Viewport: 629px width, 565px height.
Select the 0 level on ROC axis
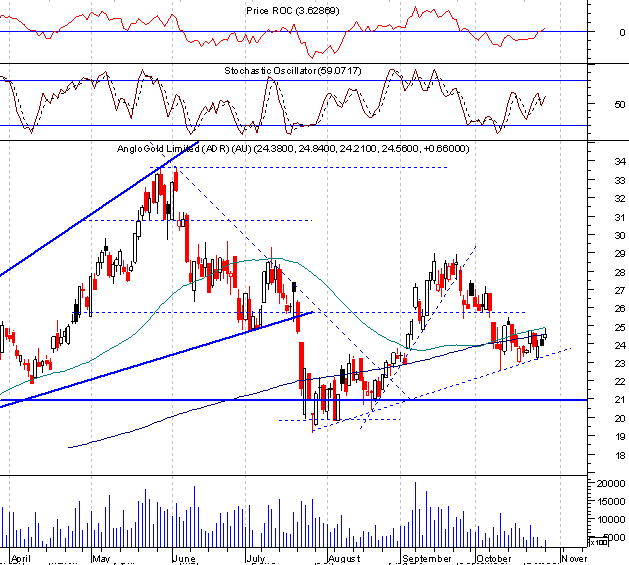(x=622, y=32)
